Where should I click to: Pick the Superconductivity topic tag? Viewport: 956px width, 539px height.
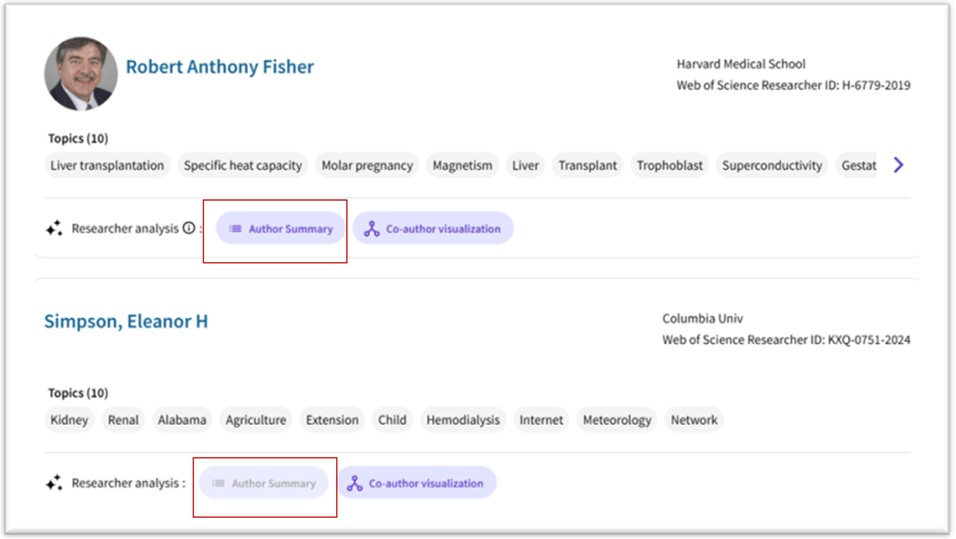click(x=772, y=166)
